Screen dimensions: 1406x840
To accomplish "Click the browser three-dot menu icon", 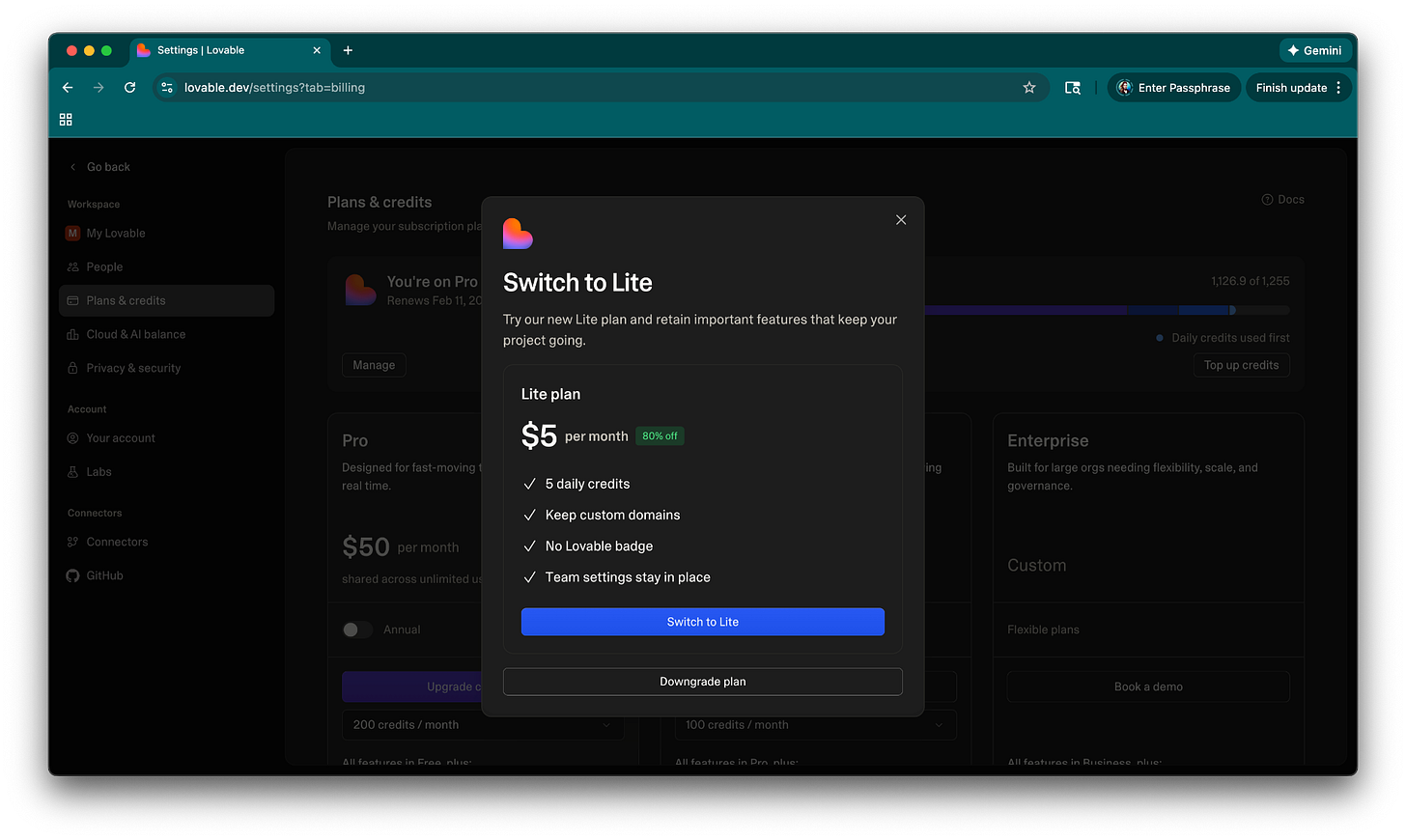I will 1338,87.
